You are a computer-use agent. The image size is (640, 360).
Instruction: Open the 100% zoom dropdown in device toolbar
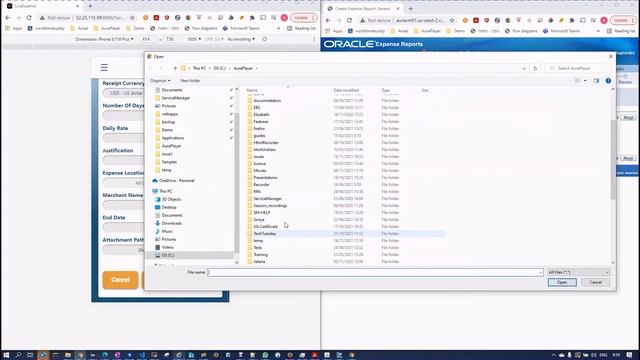pos(194,39)
